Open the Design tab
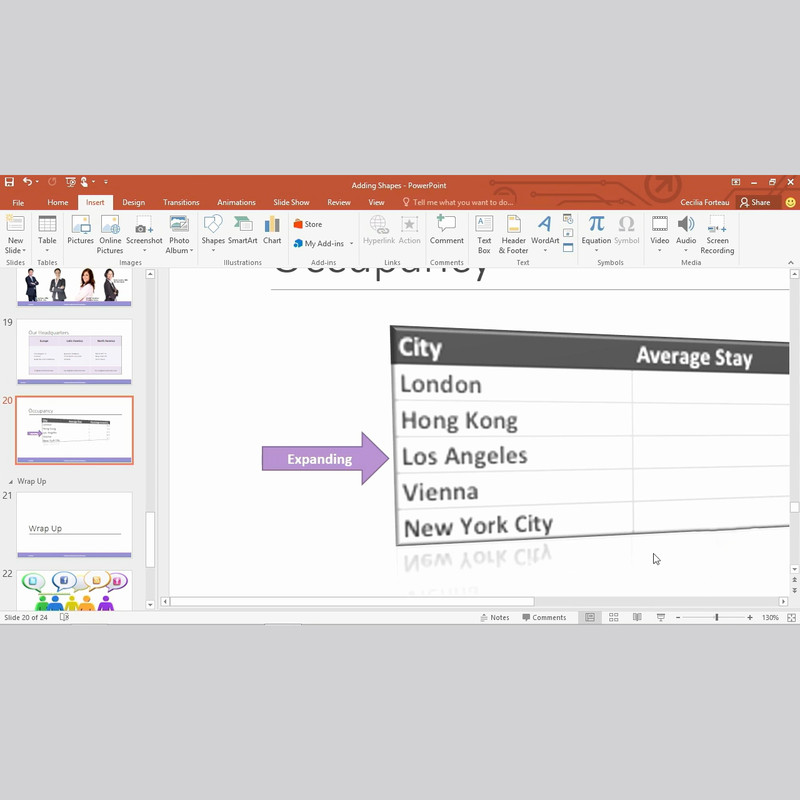The width and height of the screenshot is (800, 800). pos(133,202)
